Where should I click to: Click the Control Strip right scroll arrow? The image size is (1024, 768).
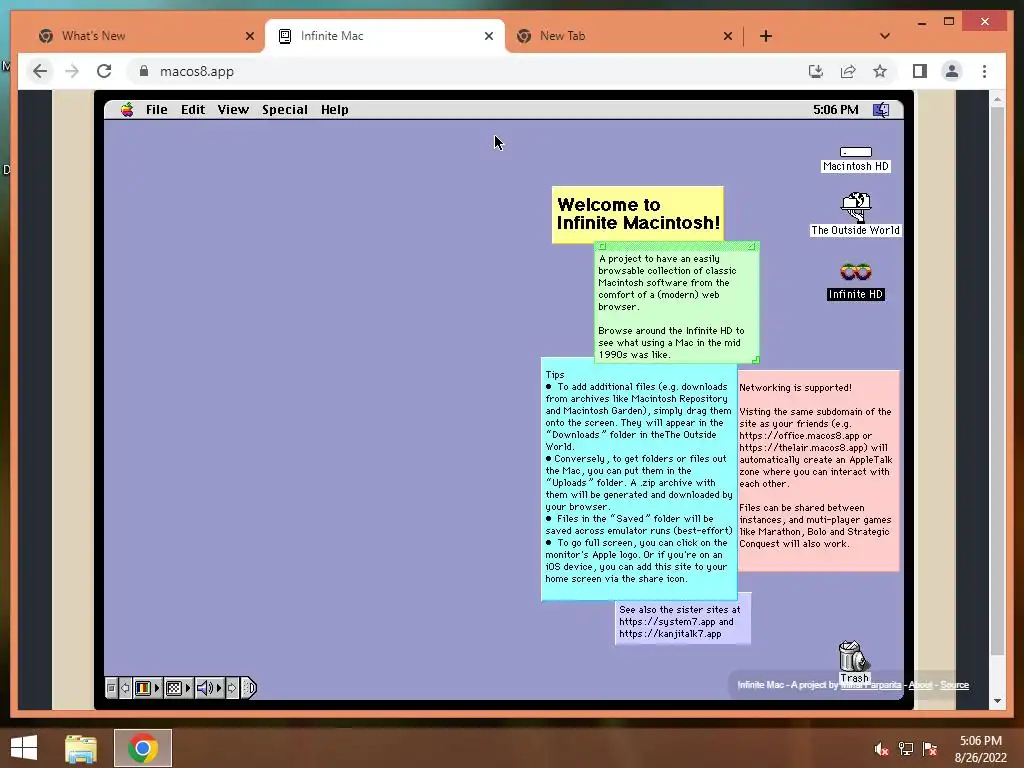[232, 688]
